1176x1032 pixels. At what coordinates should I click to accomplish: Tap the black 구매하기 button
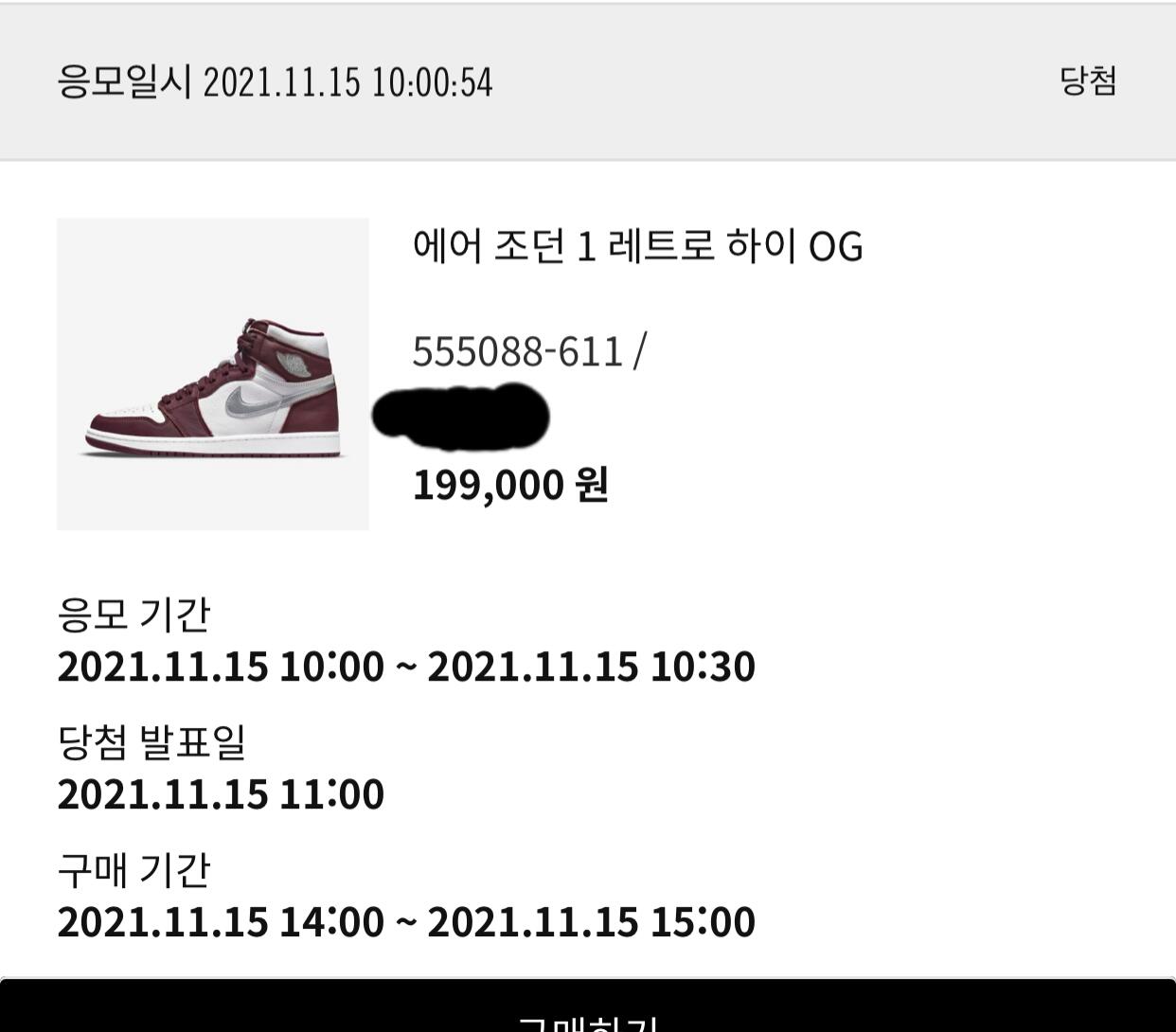[x=588, y=1005]
